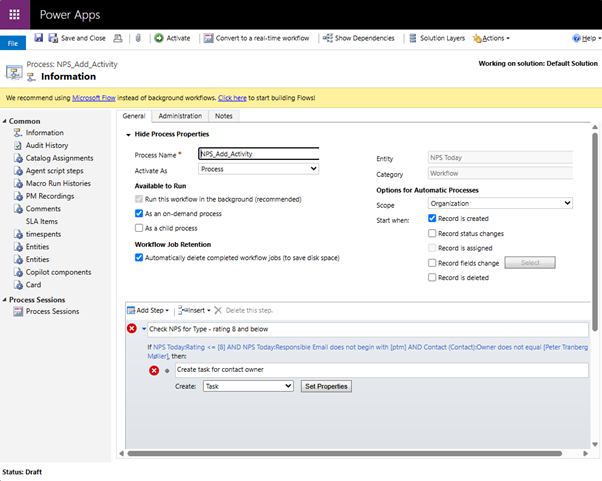Click the Save floppy disk icon
The height and width of the screenshot is (481, 602).
click(x=38, y=38)
